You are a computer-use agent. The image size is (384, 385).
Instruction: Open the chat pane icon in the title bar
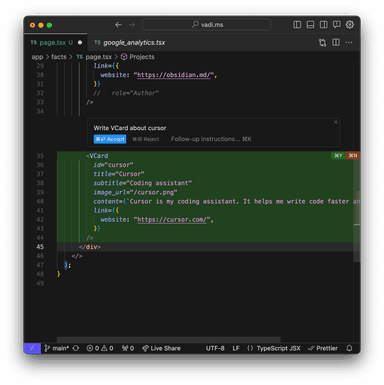pyautogui.click(x=337, y=25)
